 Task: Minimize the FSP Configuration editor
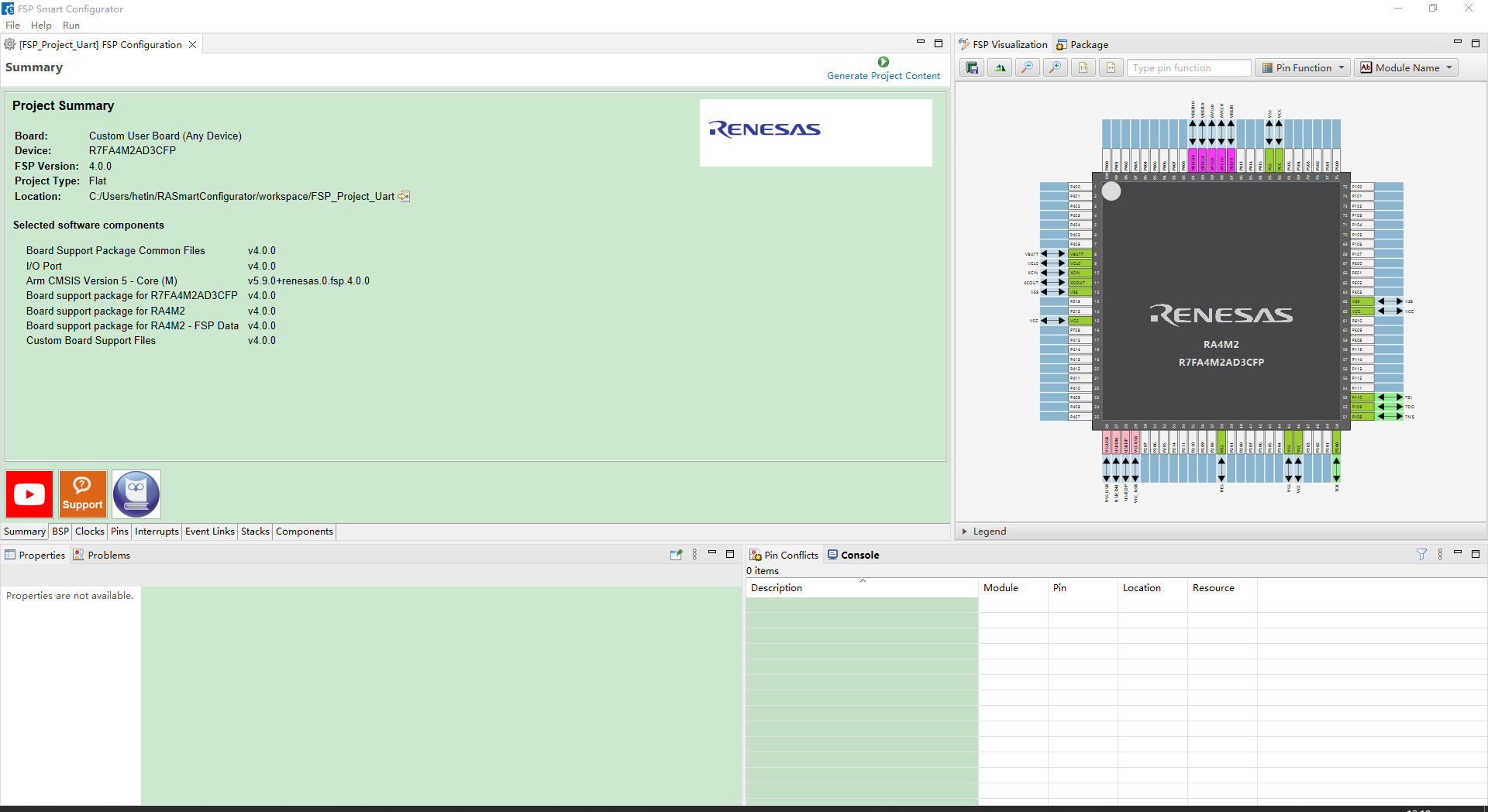[921, 43]
